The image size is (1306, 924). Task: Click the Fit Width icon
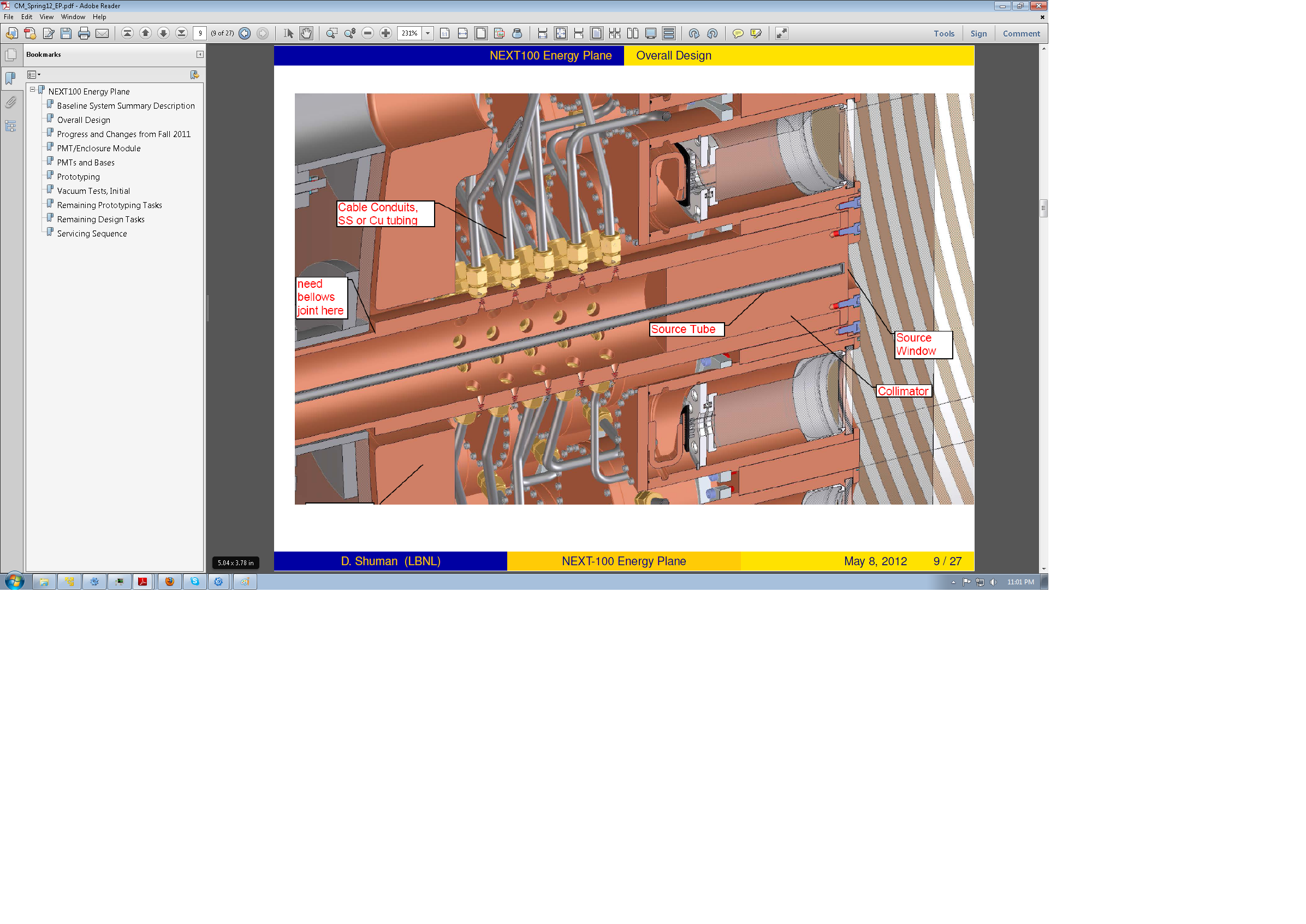click(x=463, y=33)
